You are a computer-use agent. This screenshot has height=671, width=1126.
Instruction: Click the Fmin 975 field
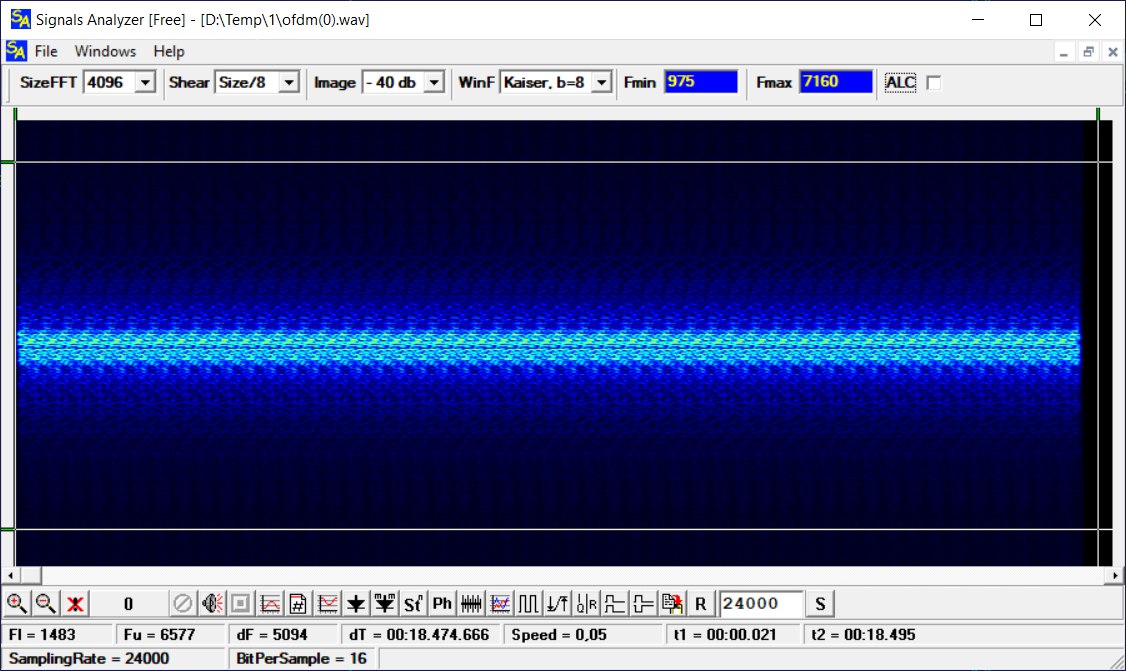(x=700, y=82)
